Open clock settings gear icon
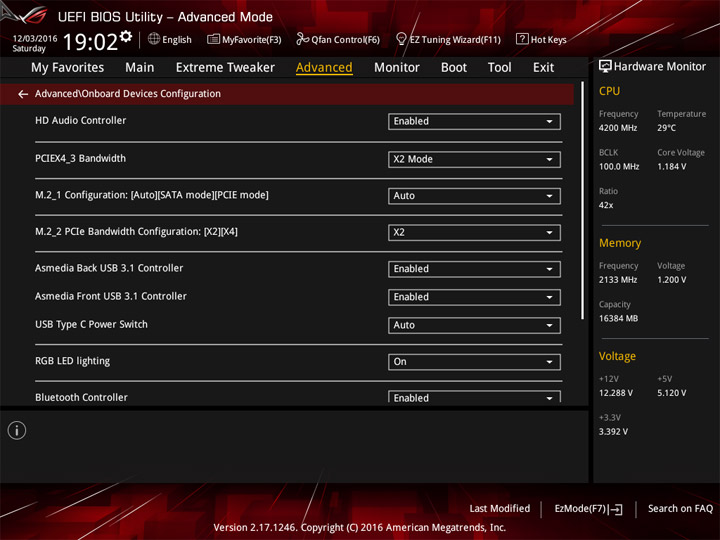Image resolution: width=720 pixels, height=540 pixels. tap(126, 36)
